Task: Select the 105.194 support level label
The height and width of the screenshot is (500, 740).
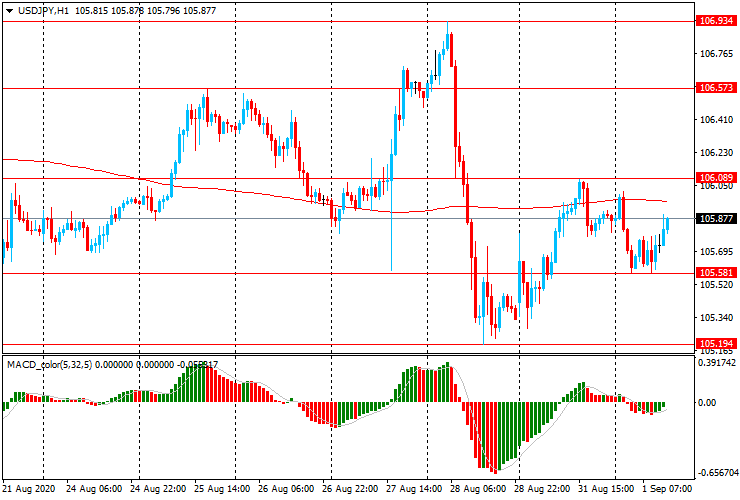Action: [716, 344]
